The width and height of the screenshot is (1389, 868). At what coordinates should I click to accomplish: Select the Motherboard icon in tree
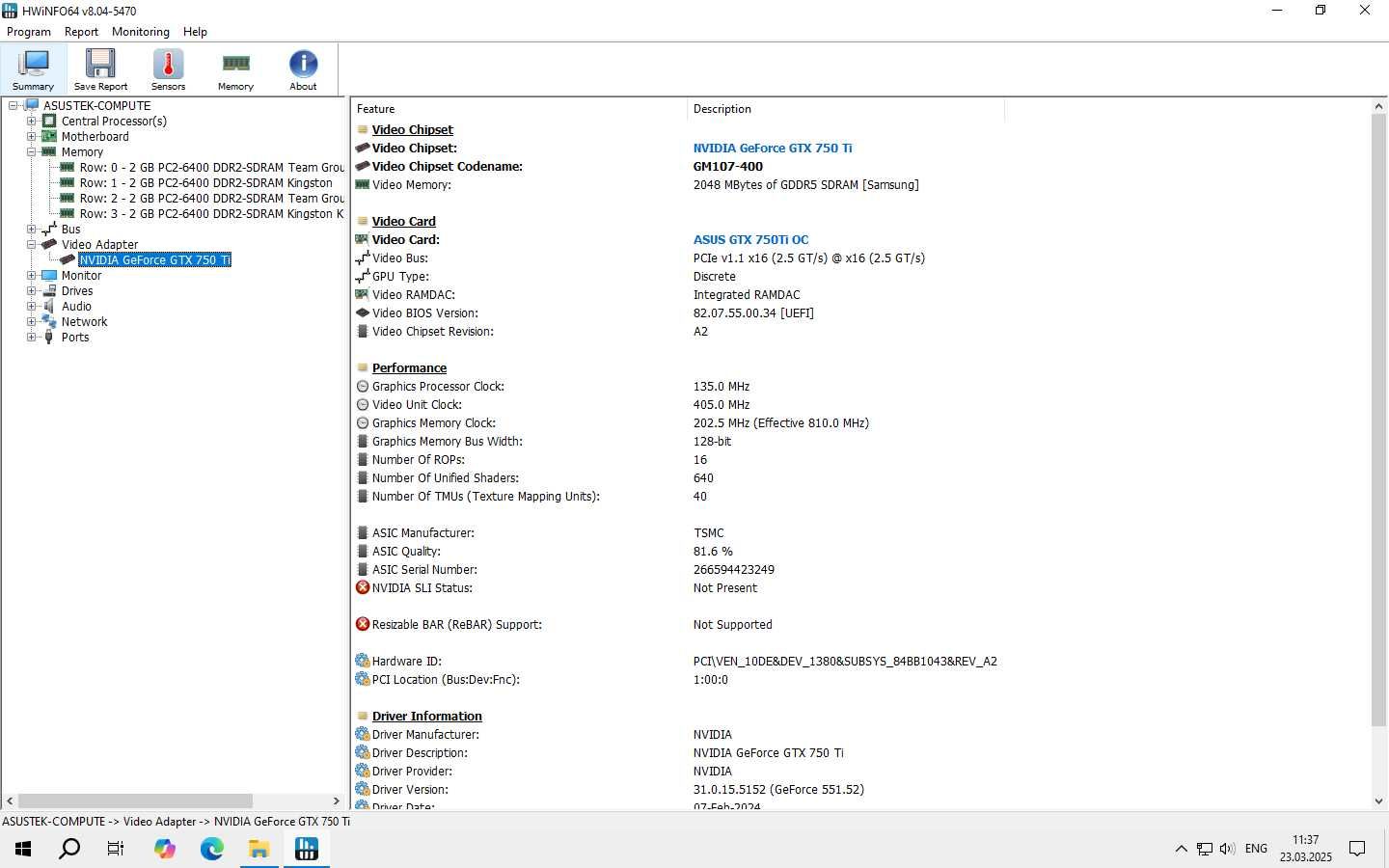click(x=49, y=137)
